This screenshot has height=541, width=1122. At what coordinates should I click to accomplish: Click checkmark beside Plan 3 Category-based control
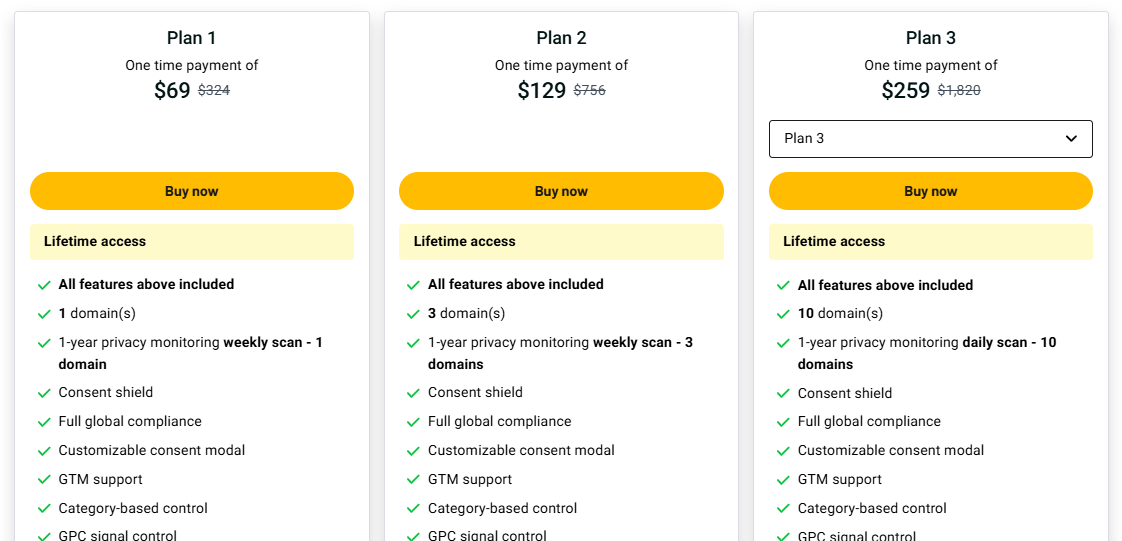783,509
